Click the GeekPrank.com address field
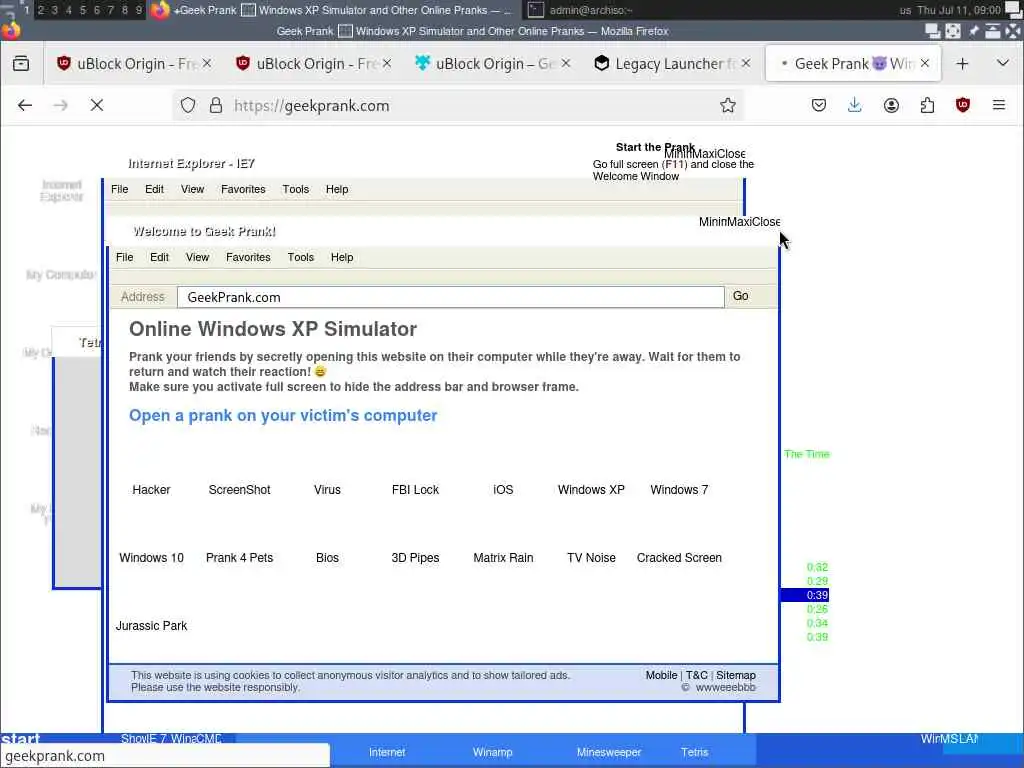 pos(451,297)
